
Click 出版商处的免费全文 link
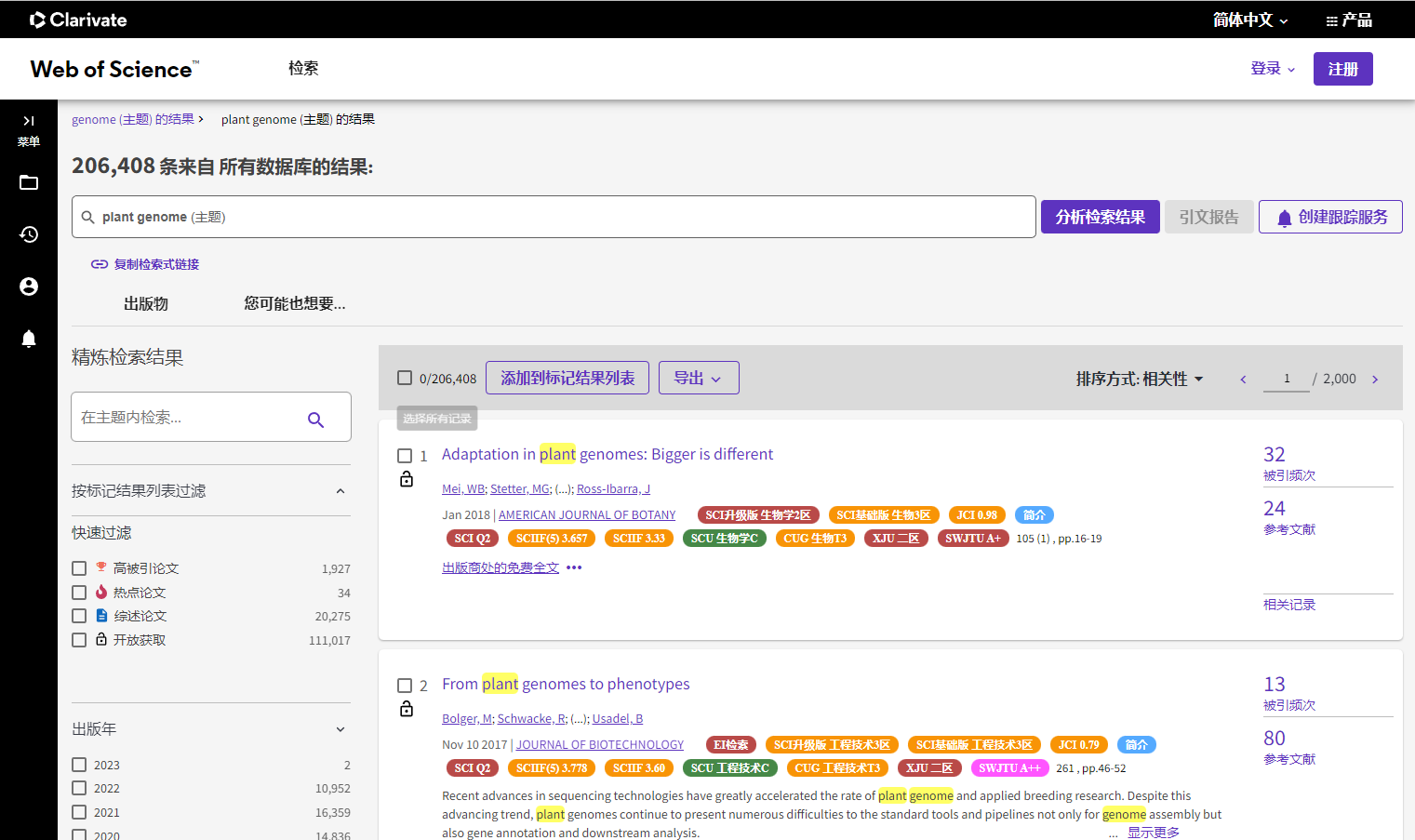(501, 567)
